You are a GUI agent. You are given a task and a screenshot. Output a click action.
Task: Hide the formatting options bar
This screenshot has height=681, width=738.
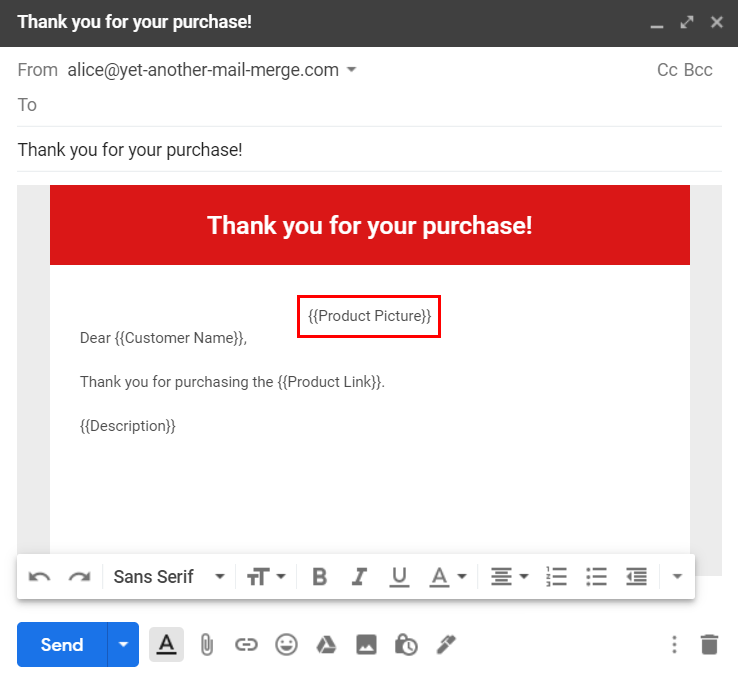pyautogui.click(x=166, y=645)
